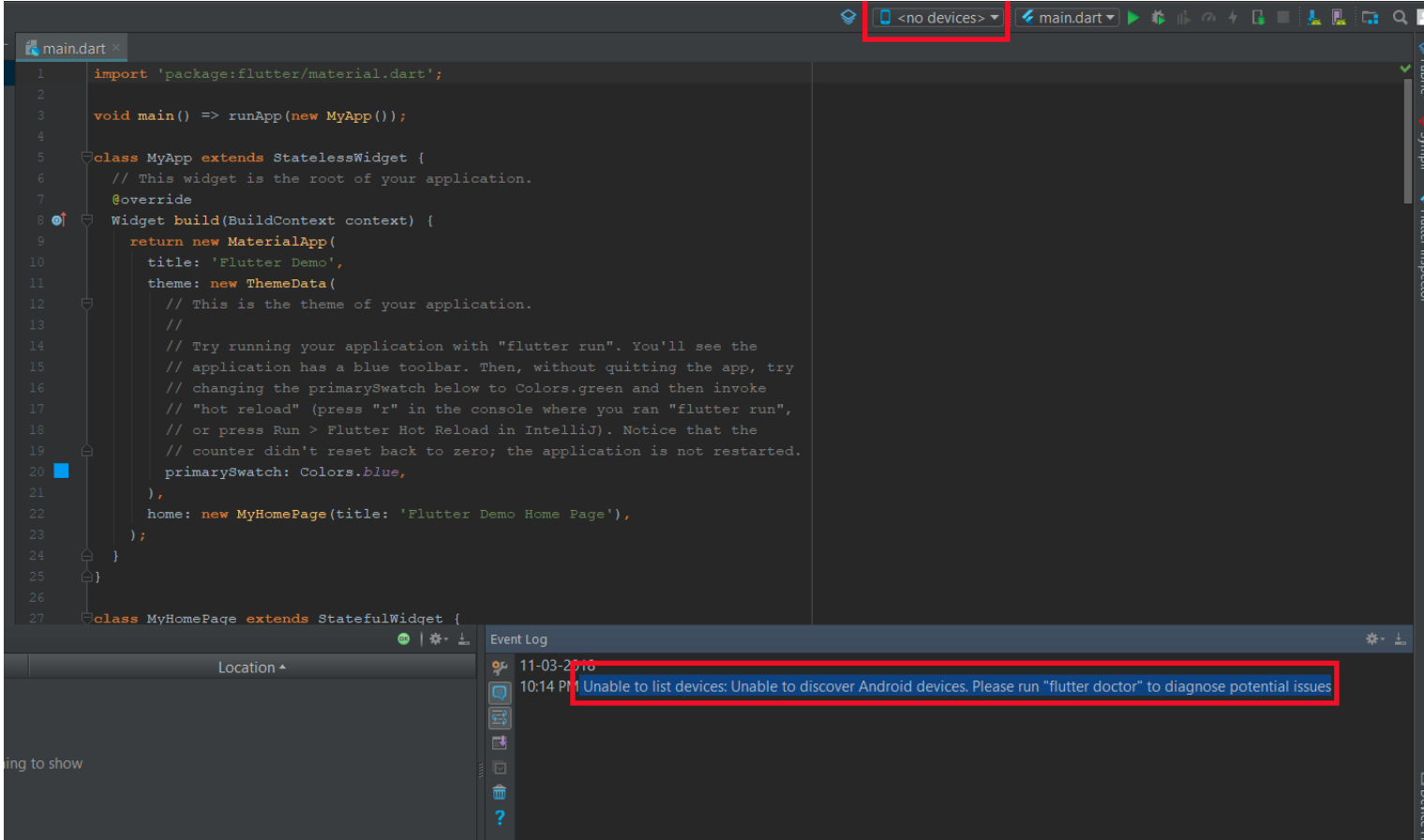1424x840 pixels.
Task: Click the void main() line
Action: pyautogui.click(x=249, y=116)
